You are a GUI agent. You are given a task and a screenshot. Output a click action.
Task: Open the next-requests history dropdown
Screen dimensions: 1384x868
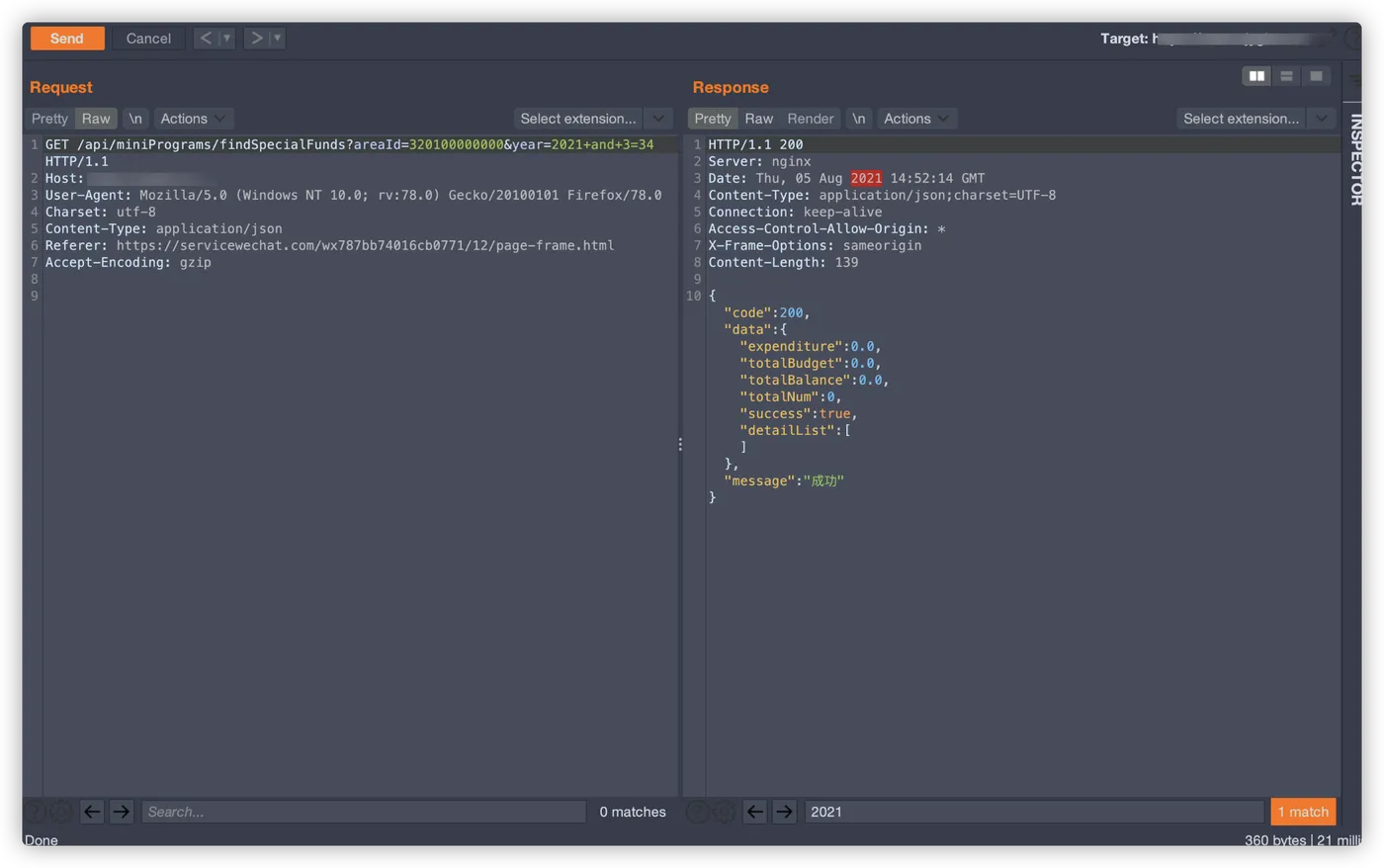pyautogui.click(x=278, y=39)
